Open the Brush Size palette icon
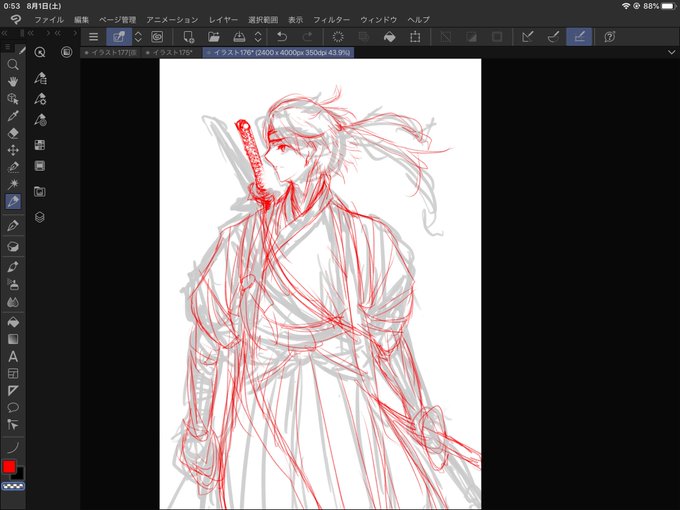Image resolution: width=680 pixels, height=510 pixels. [40, 119]
